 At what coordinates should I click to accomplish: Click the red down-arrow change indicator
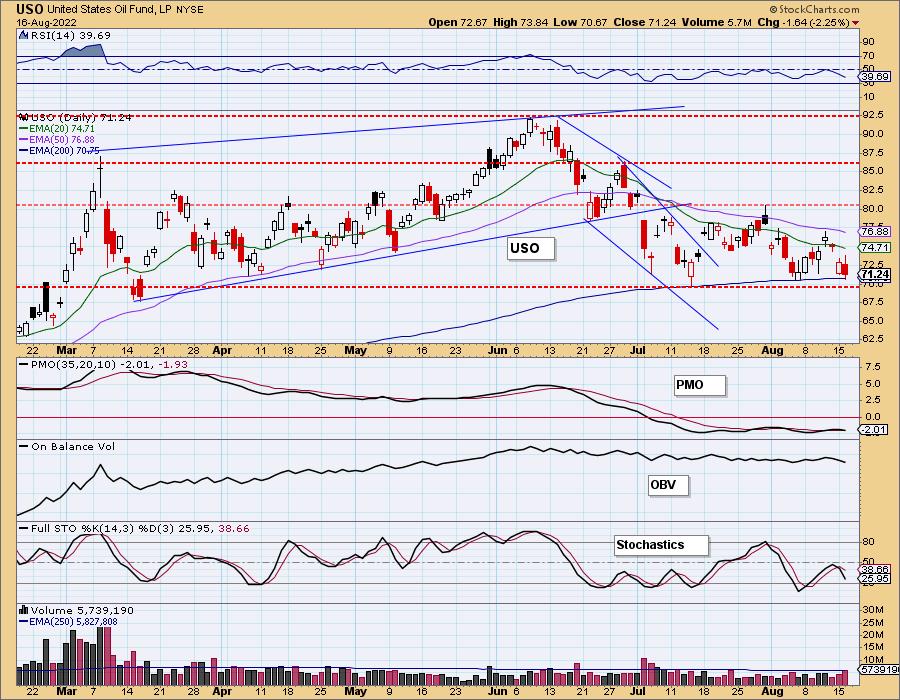click(856, 23)
